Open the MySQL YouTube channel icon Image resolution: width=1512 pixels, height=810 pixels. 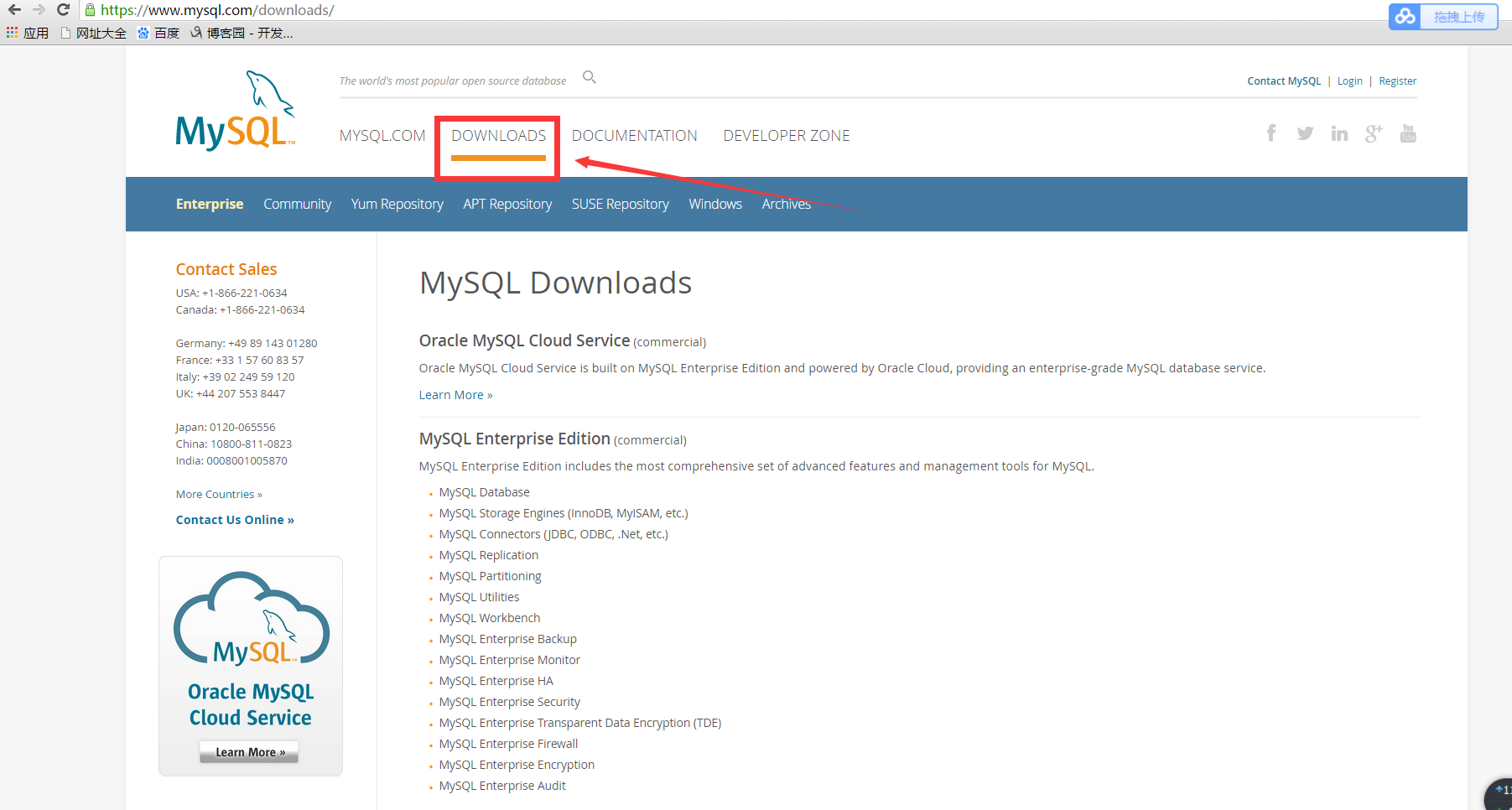(1408, 133)
